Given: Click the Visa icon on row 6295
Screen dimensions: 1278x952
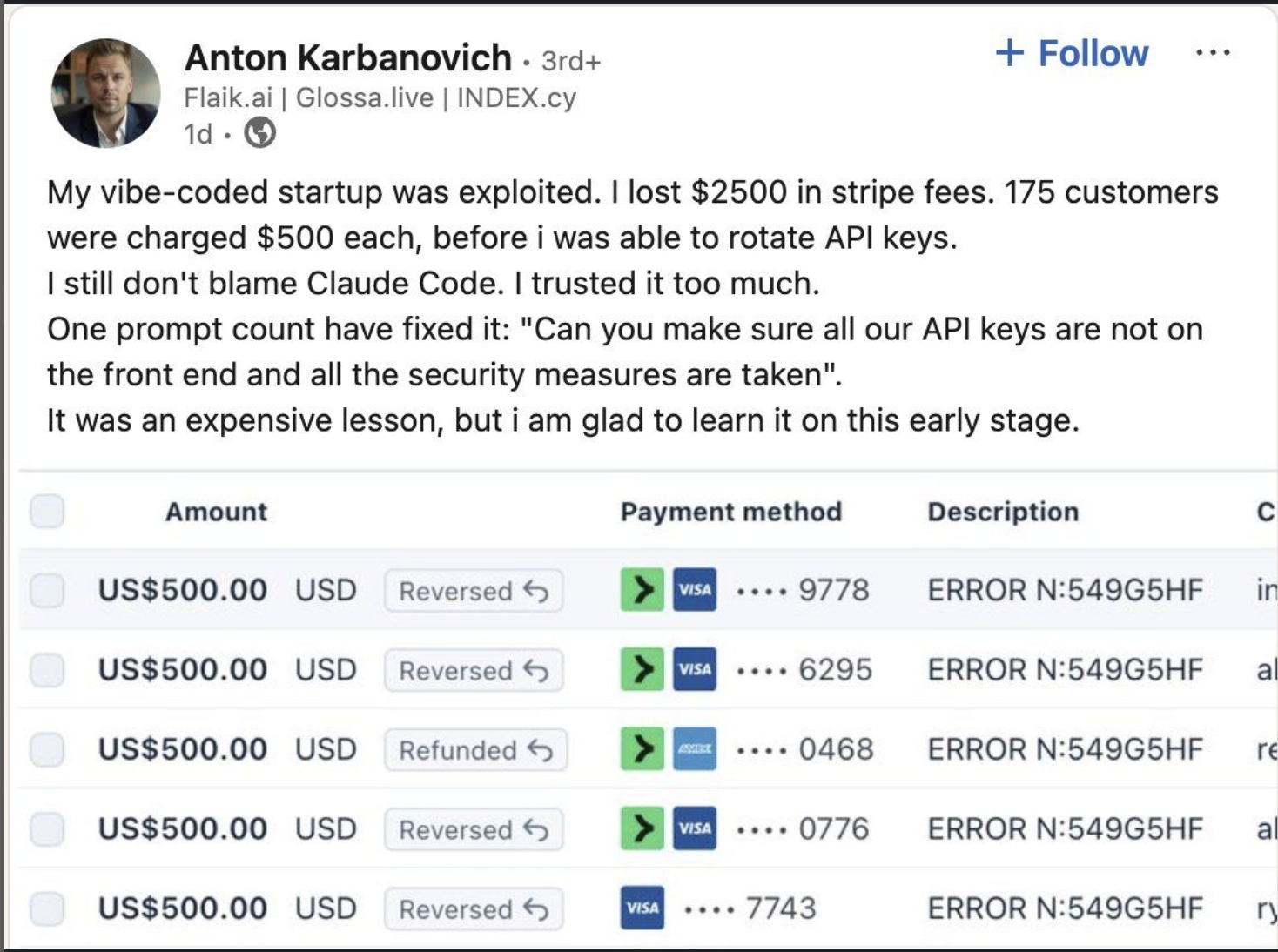Looking at the screenshot, I should coord(694,669).
